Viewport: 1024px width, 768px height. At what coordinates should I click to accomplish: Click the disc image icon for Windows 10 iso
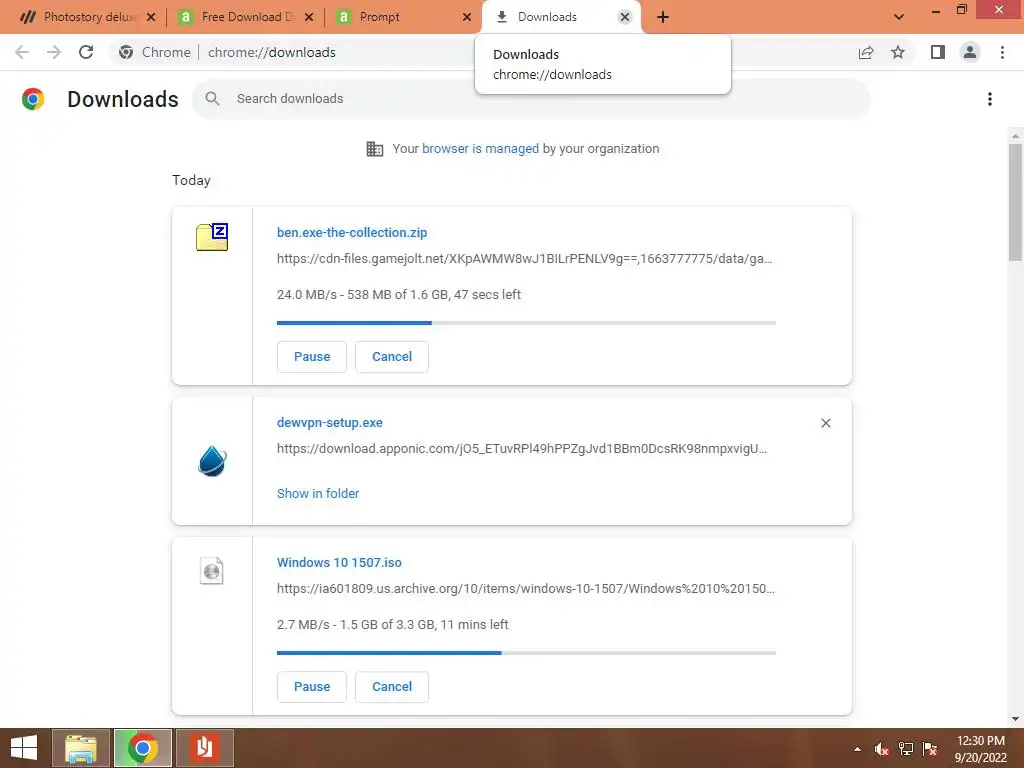point(212,571)
